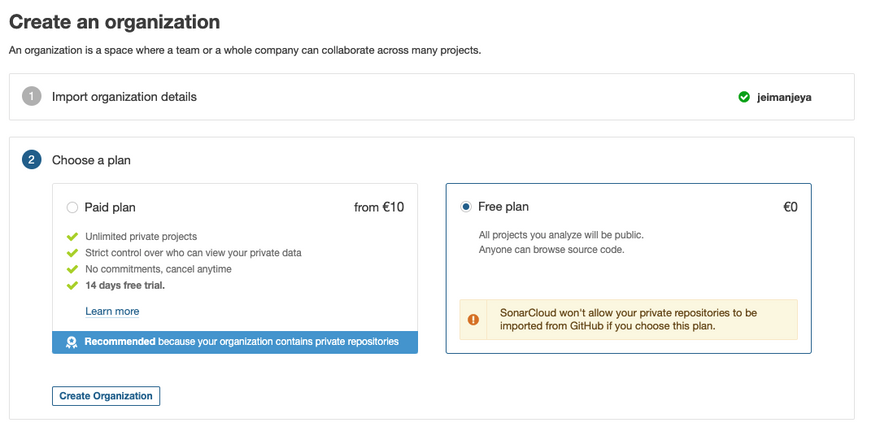880x436 pixels.
Task: Click the step 2 number circle
Action: click(32, 160)
